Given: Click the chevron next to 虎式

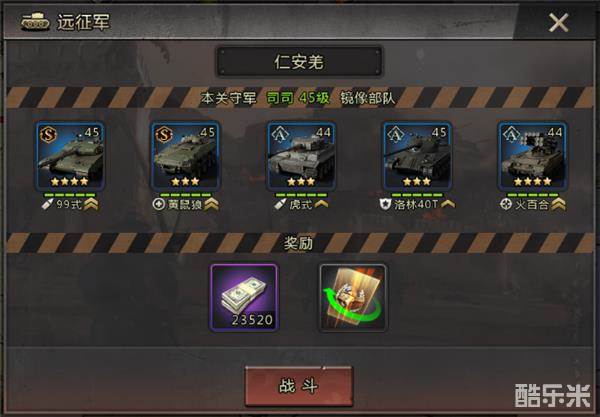Looking at the screenshot, I should pyautogui.click(x=321, y=204).
